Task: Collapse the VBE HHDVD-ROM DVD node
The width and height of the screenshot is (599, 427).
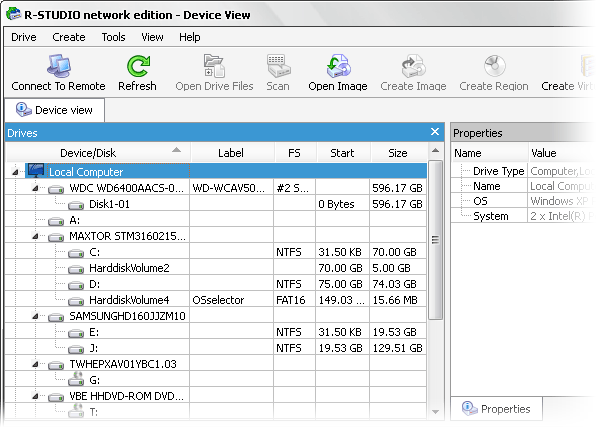Action: (35, 396)
